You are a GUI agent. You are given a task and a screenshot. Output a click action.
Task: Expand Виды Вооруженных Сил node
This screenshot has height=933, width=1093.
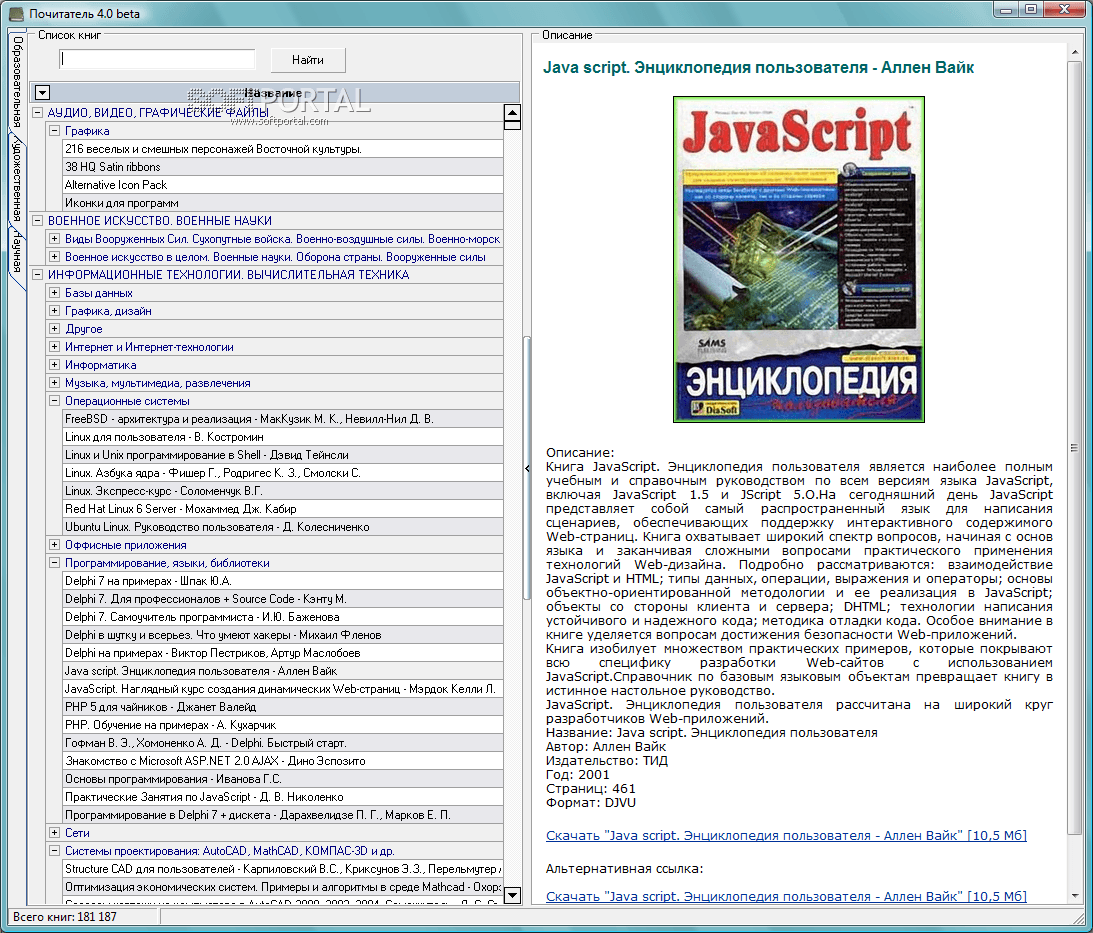54,238
